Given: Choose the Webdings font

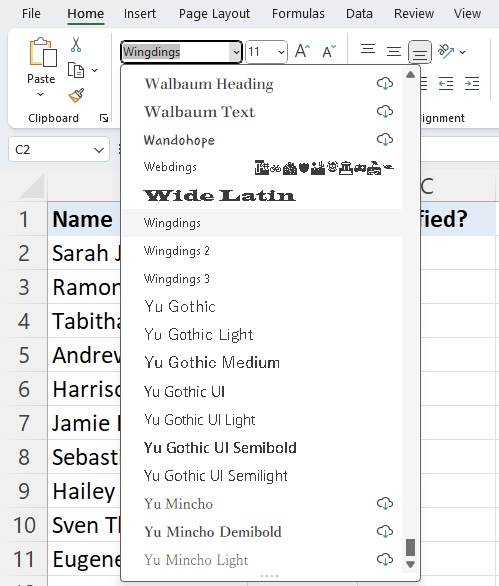Looking at the screenshot, I should coord(262,167).
